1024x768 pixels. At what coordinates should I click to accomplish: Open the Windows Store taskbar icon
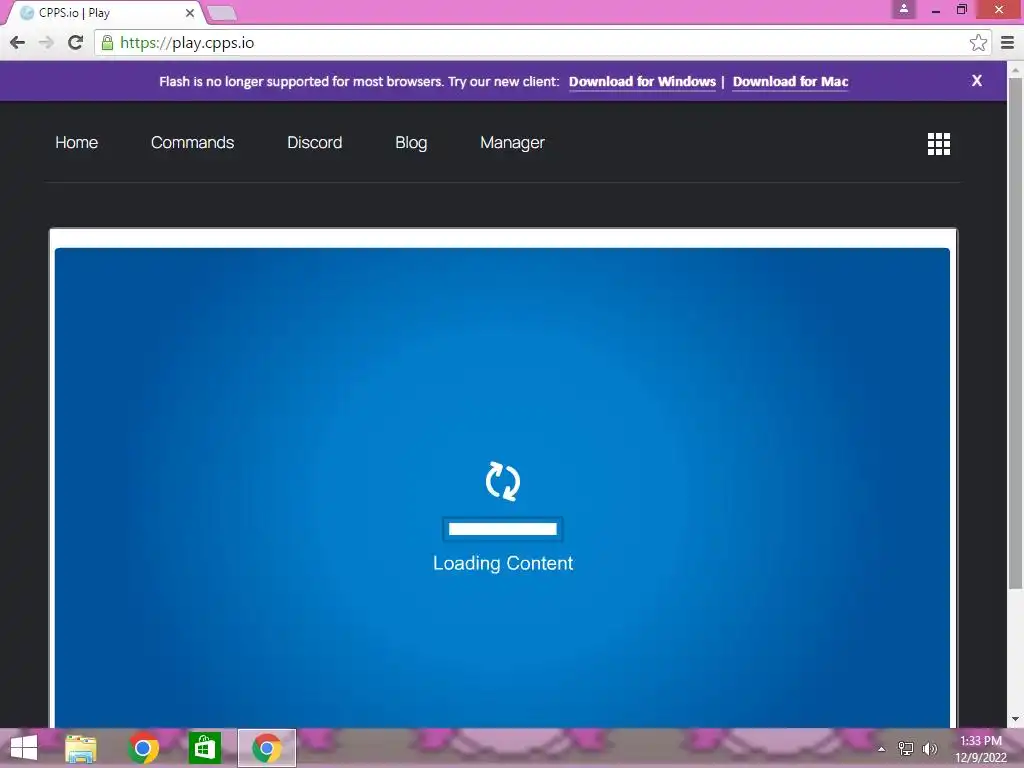[x=204, y=748]
